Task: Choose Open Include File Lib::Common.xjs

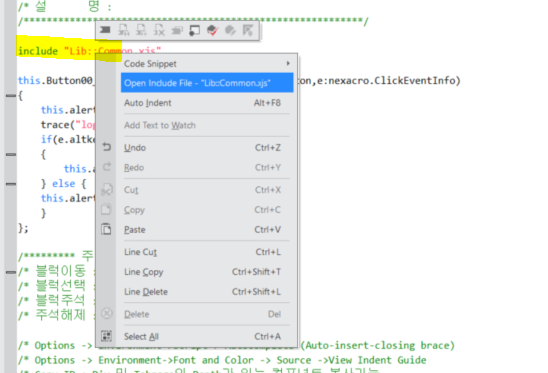Action: coord(207,83)
